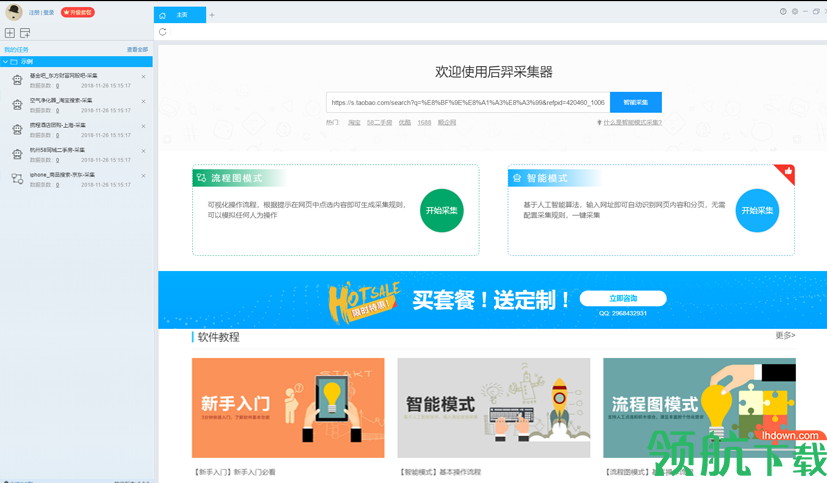Click the 注册 (register) link
Viewport: 827px width, 483px height.
click(x=34, y=12)
